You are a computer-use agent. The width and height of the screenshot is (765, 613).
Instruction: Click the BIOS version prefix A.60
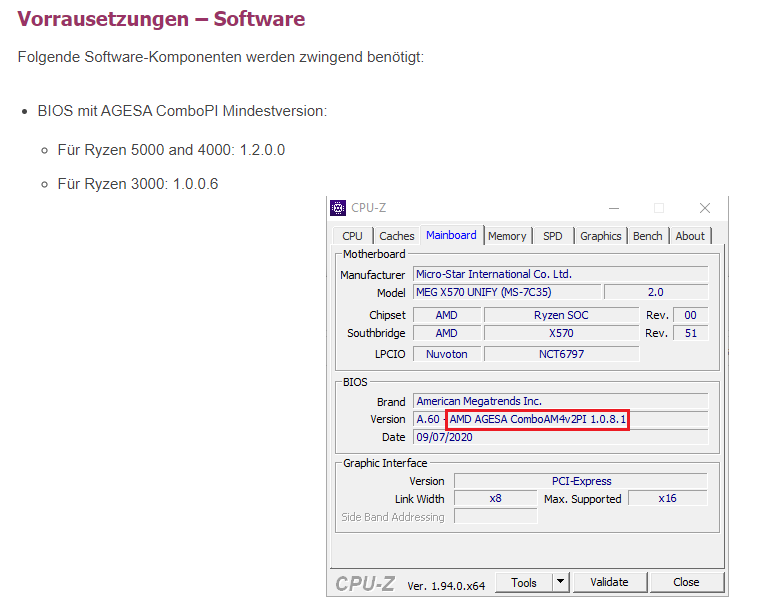click(428, 419)
